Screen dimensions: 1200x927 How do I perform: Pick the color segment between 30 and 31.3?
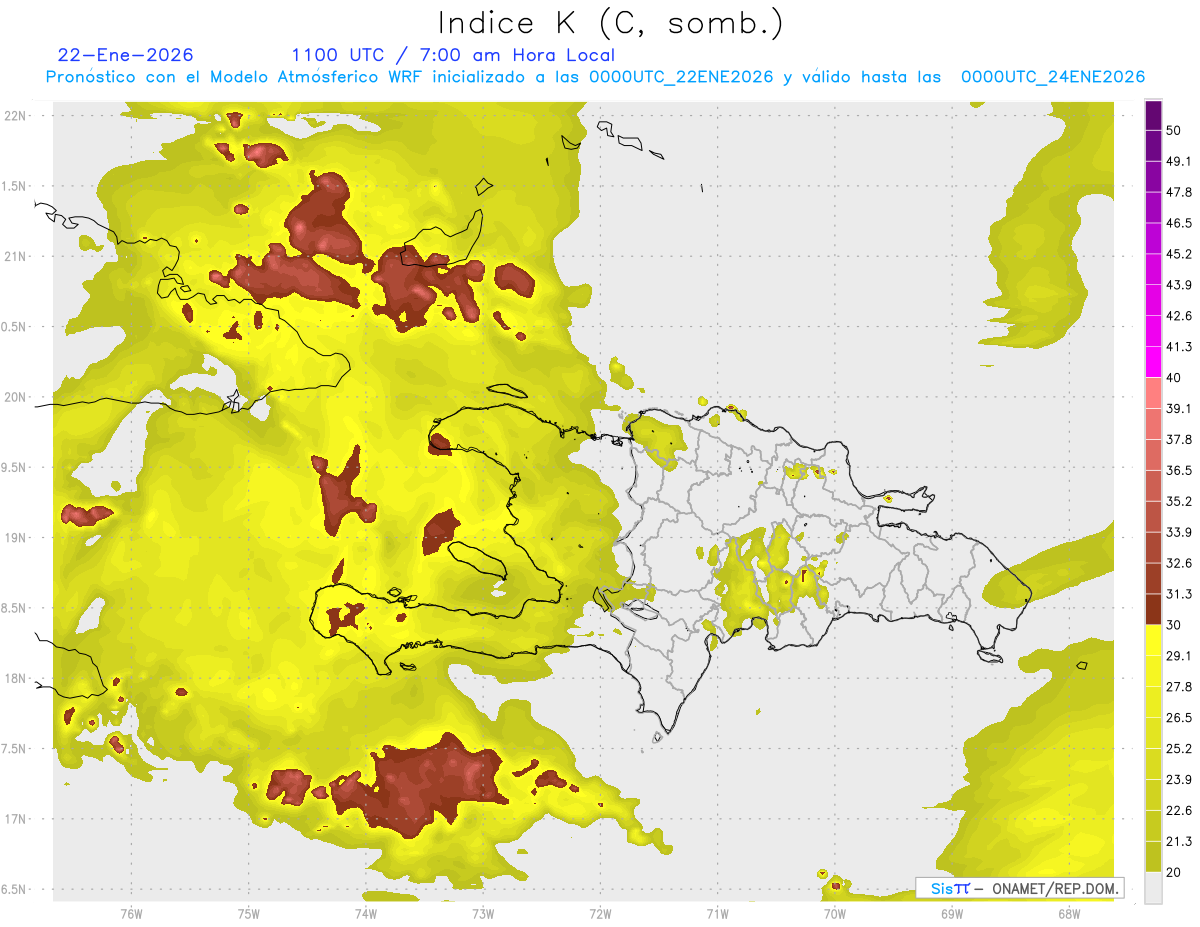pyautogui.click(x=1153, y=609)
